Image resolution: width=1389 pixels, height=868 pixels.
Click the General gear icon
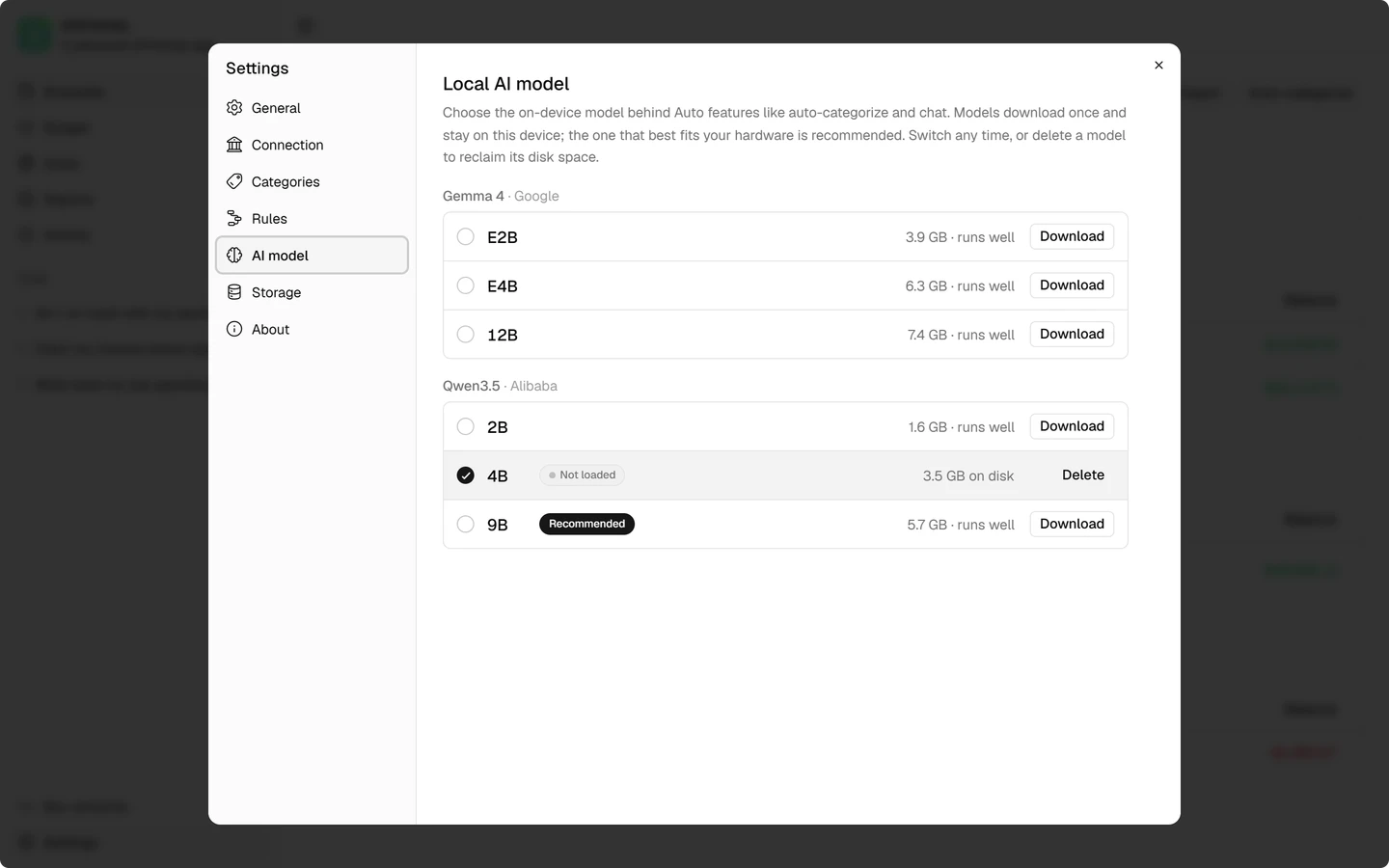click(234, 108)
